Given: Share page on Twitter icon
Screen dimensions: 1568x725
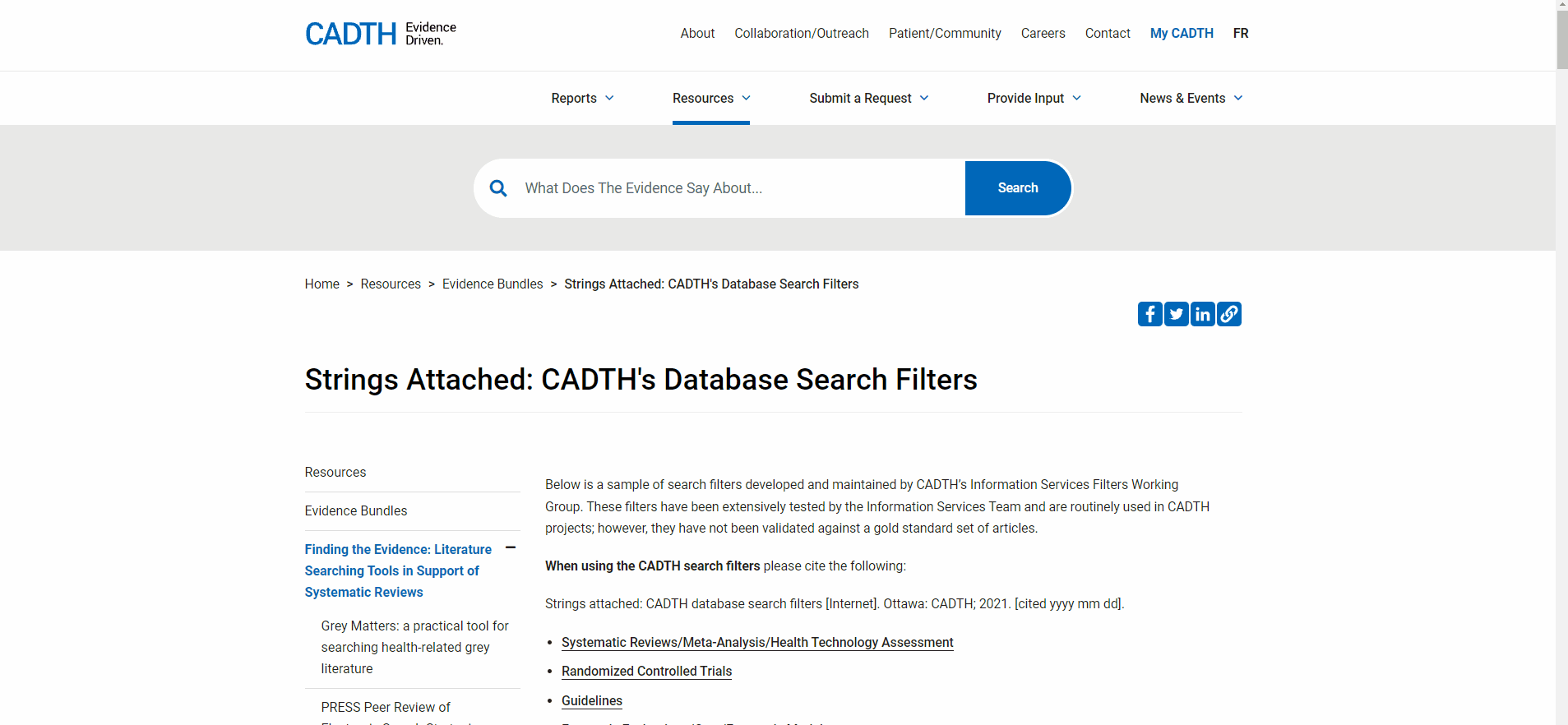Looking at the screenshot, I should (x=1176, y=314).
